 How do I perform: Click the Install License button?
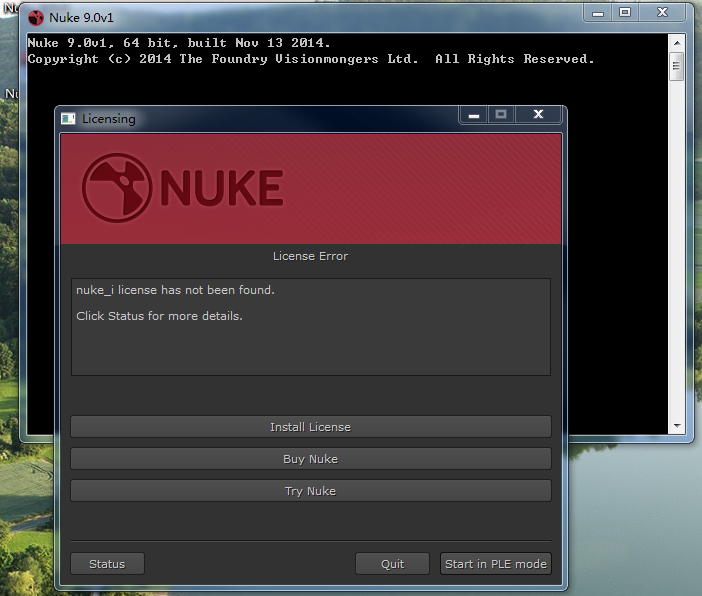point(311,427)
